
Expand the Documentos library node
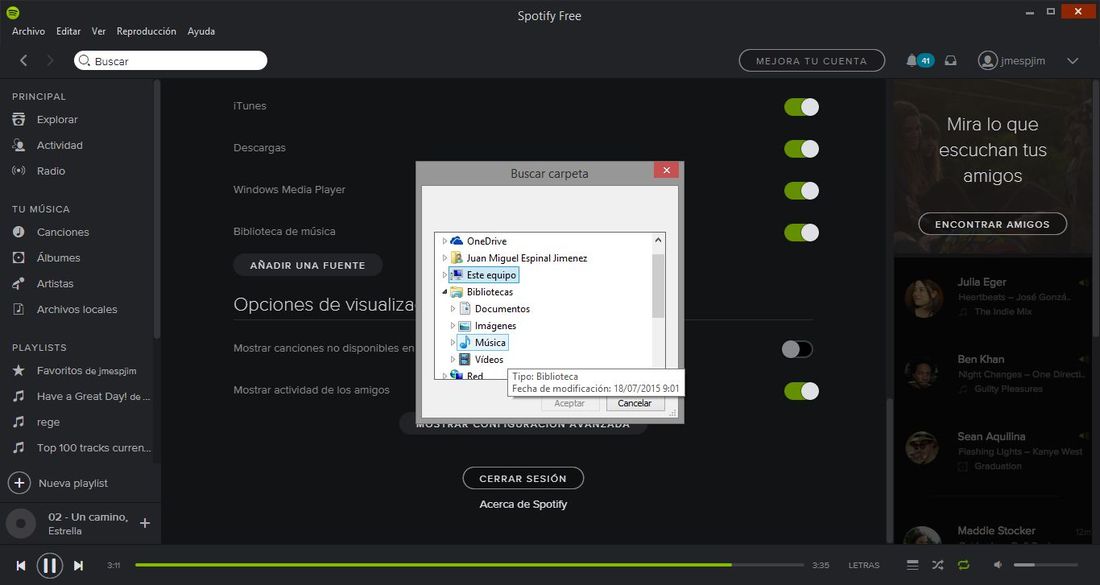[453, 309]
